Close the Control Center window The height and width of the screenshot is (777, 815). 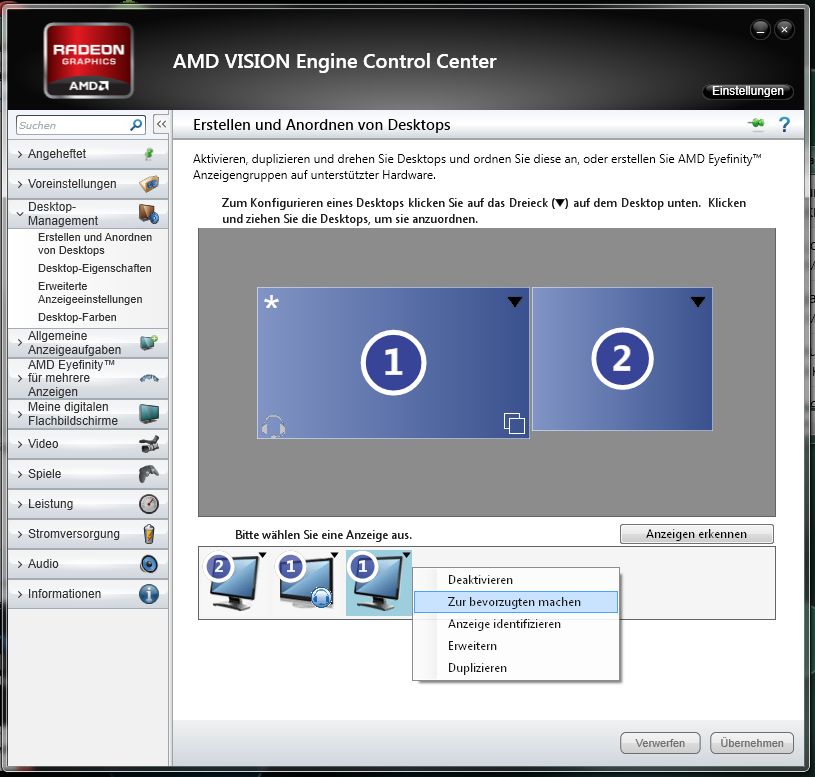point(784,30)
